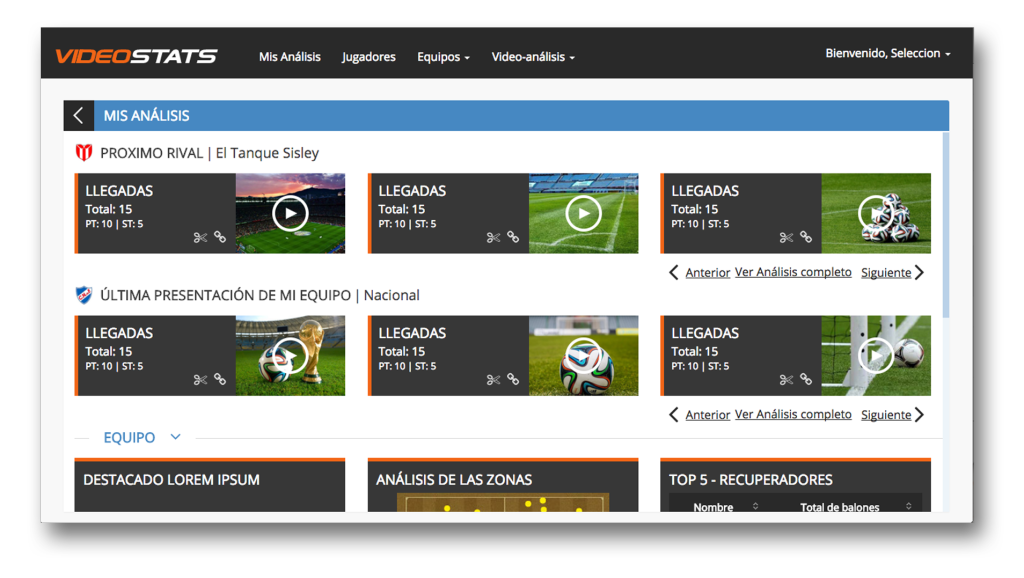Collapse the EQUIPO section chevron

tap(175, 437)
